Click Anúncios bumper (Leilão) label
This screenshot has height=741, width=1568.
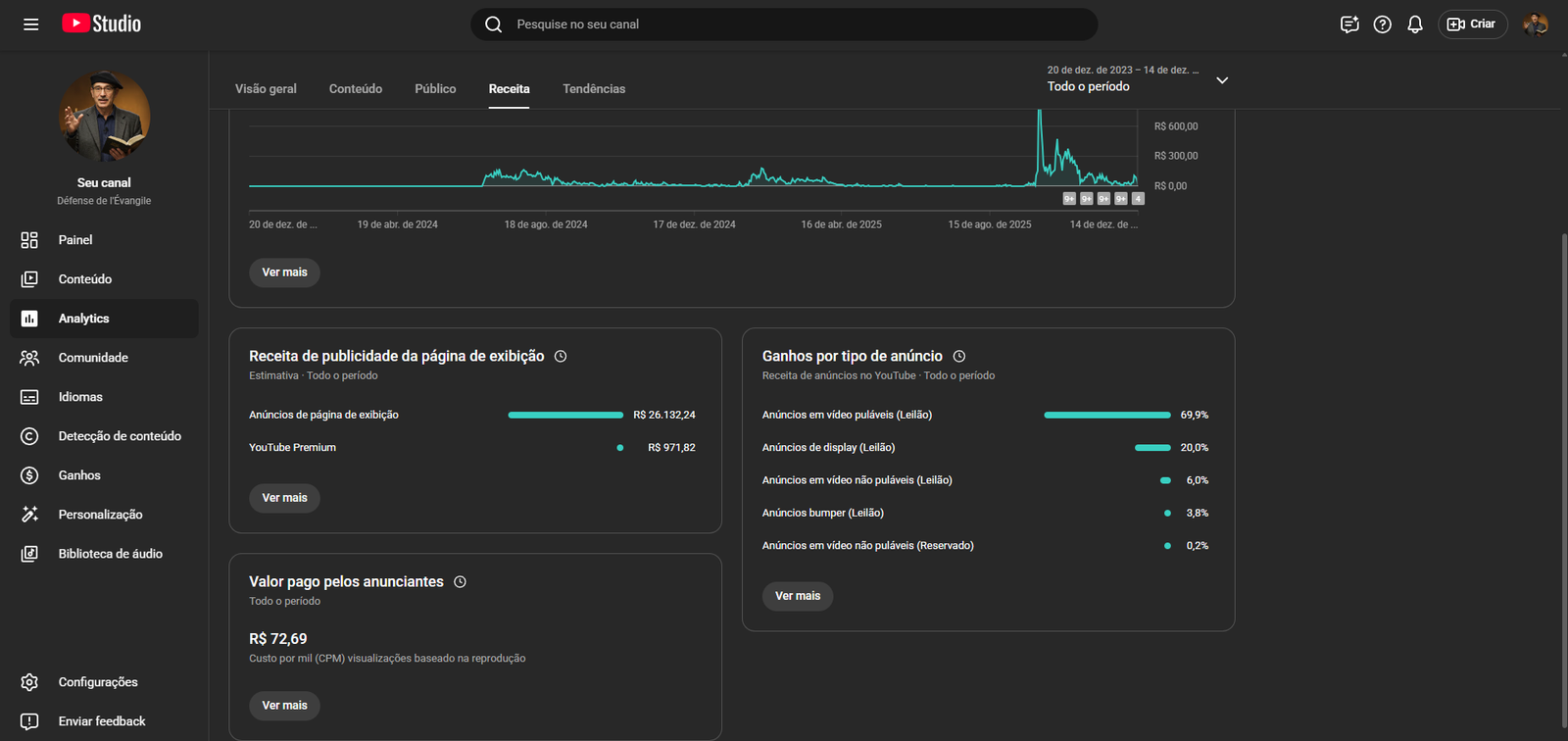tap(823, 514)
